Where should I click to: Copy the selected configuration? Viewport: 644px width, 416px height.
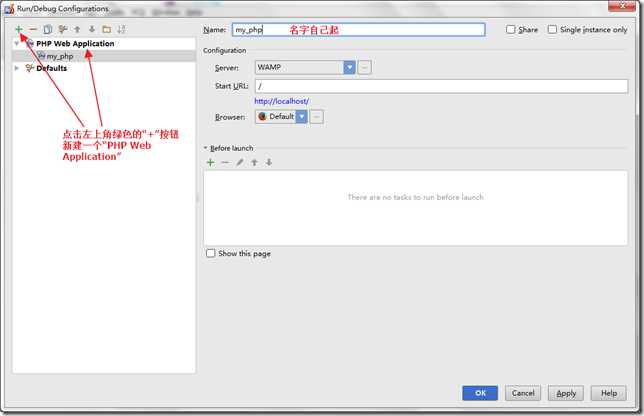click(x=48, y=29)
